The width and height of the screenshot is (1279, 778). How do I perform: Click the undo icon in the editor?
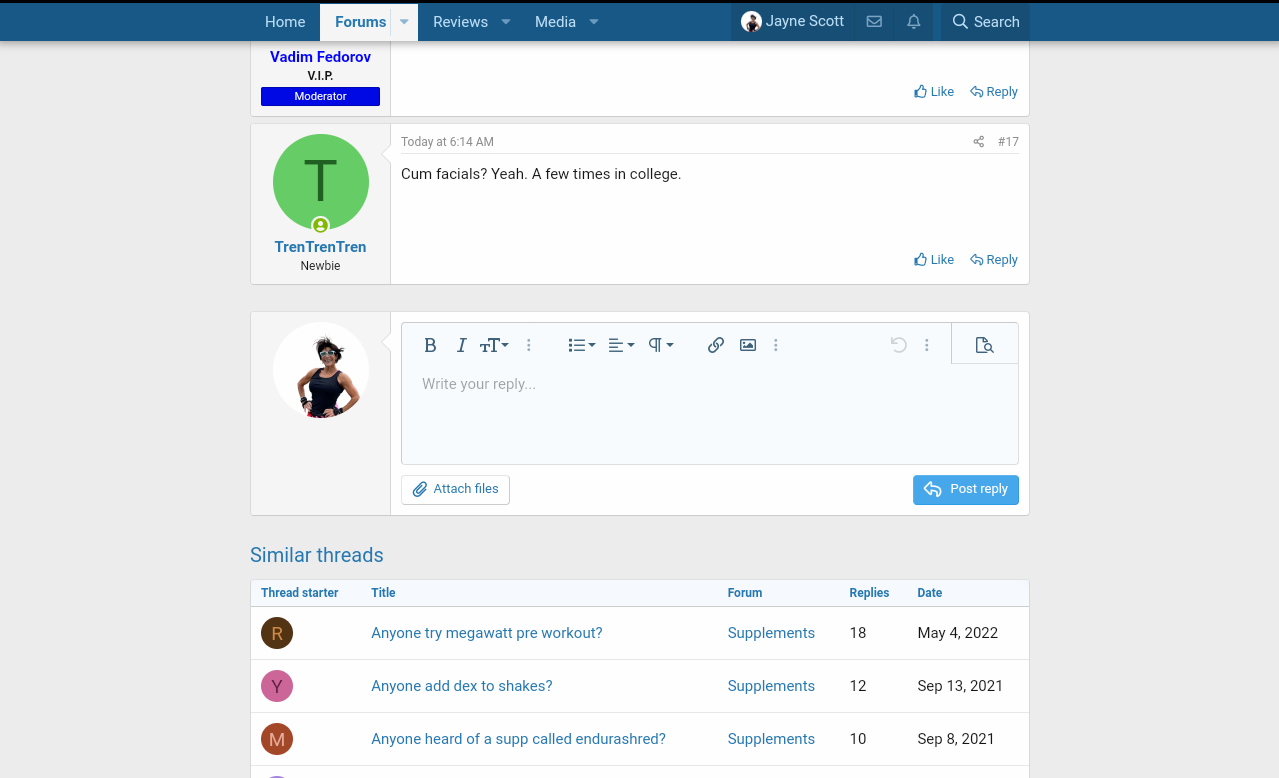point(898,345)
